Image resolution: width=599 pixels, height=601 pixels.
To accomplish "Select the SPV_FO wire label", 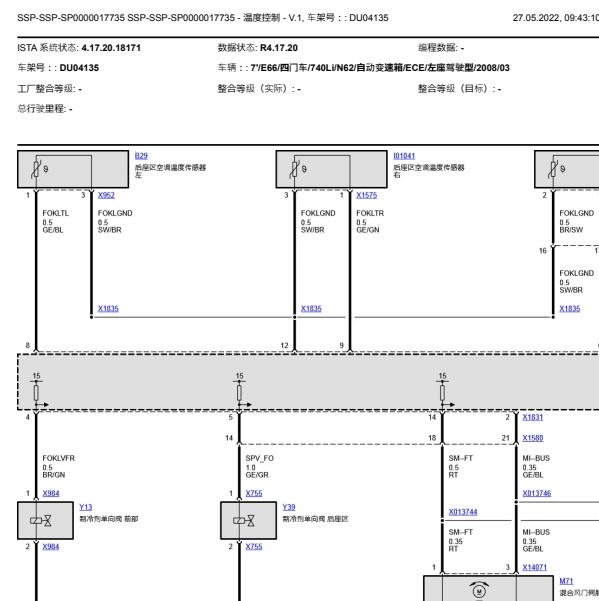I will click(x=259, y=458).
